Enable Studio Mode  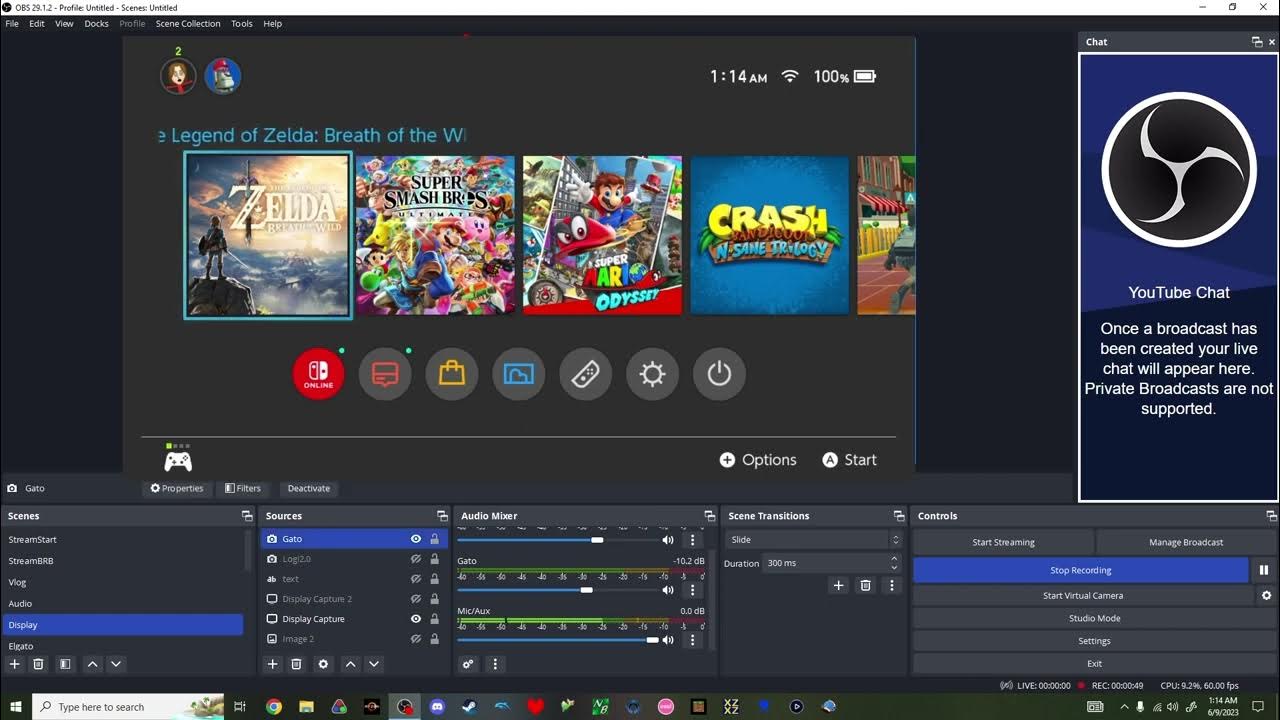(x=1094, y=618)
